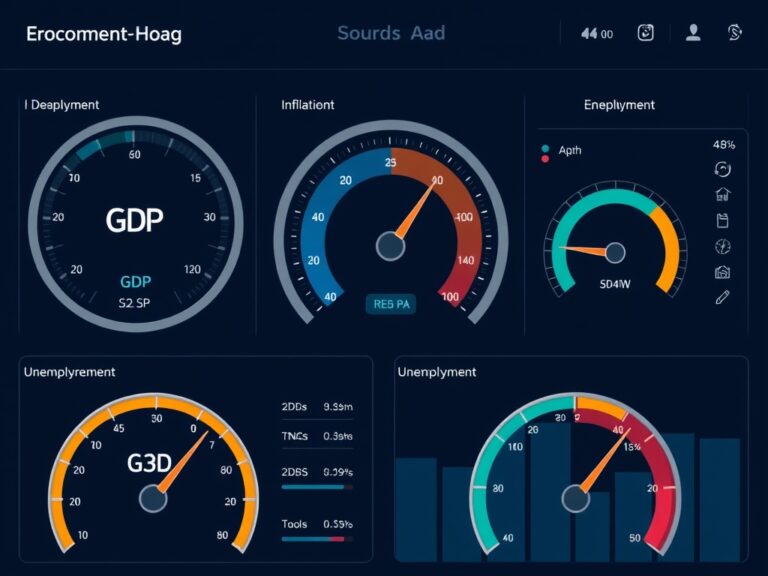This screenshot has height=576, width=768.
Task: Click the Tools progress bar
Action: (317, 539)
